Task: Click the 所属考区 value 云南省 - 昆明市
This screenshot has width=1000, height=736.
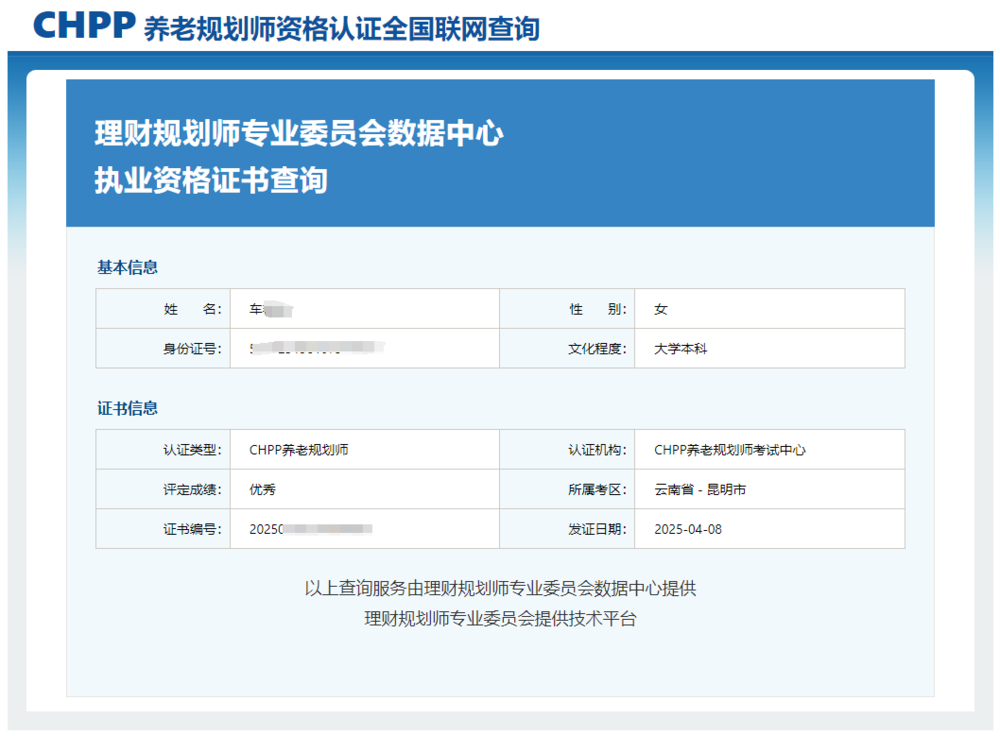Action: coord(700,490)
